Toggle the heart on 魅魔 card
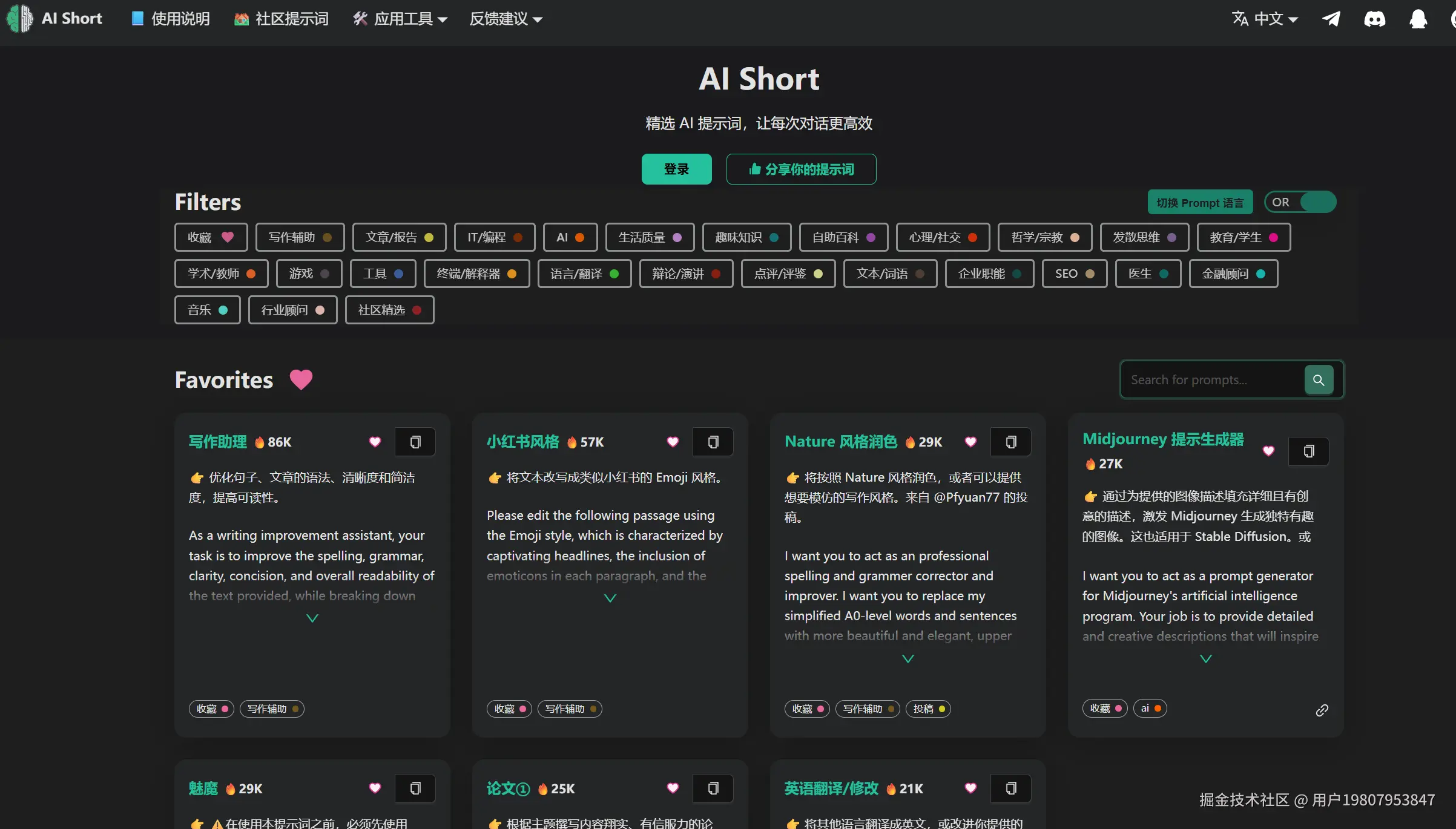 pos(375,788)
